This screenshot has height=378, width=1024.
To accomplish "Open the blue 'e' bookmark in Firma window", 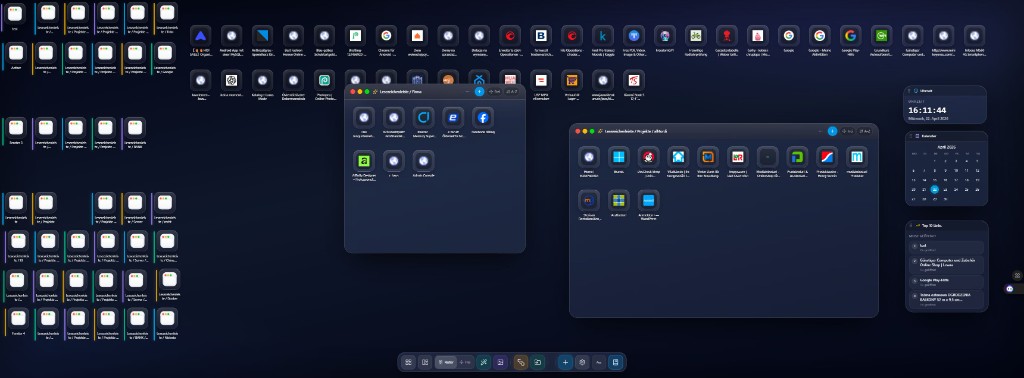I will (x=453, y=118).
